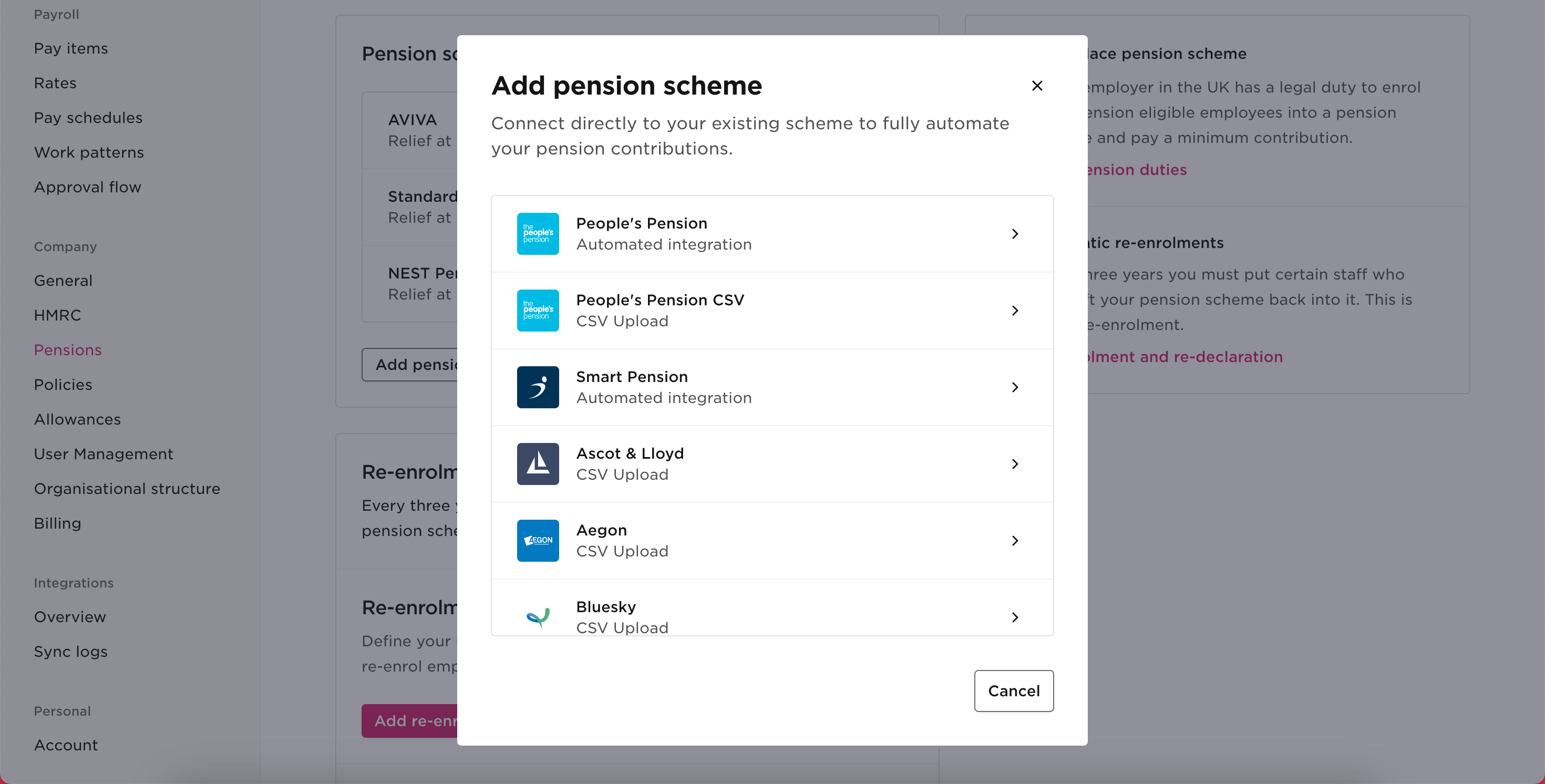Expand the Smart Pension row chevron

[x=1015, y=387]
